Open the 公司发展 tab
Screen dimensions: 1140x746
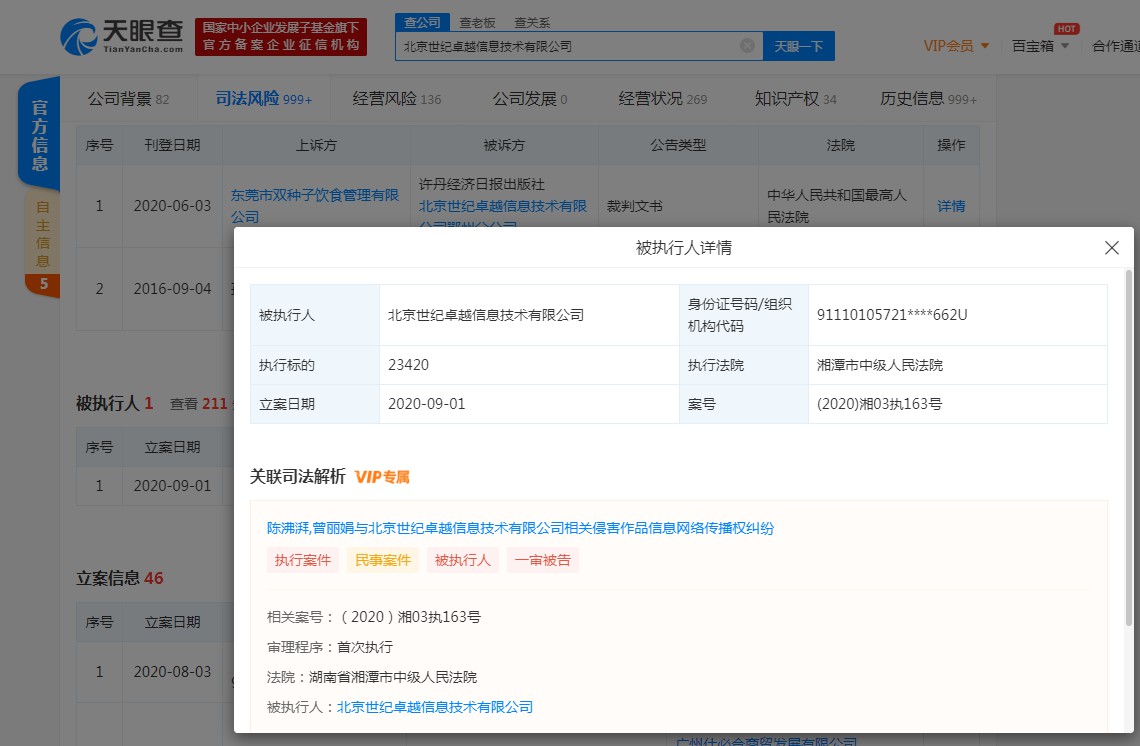529,99
